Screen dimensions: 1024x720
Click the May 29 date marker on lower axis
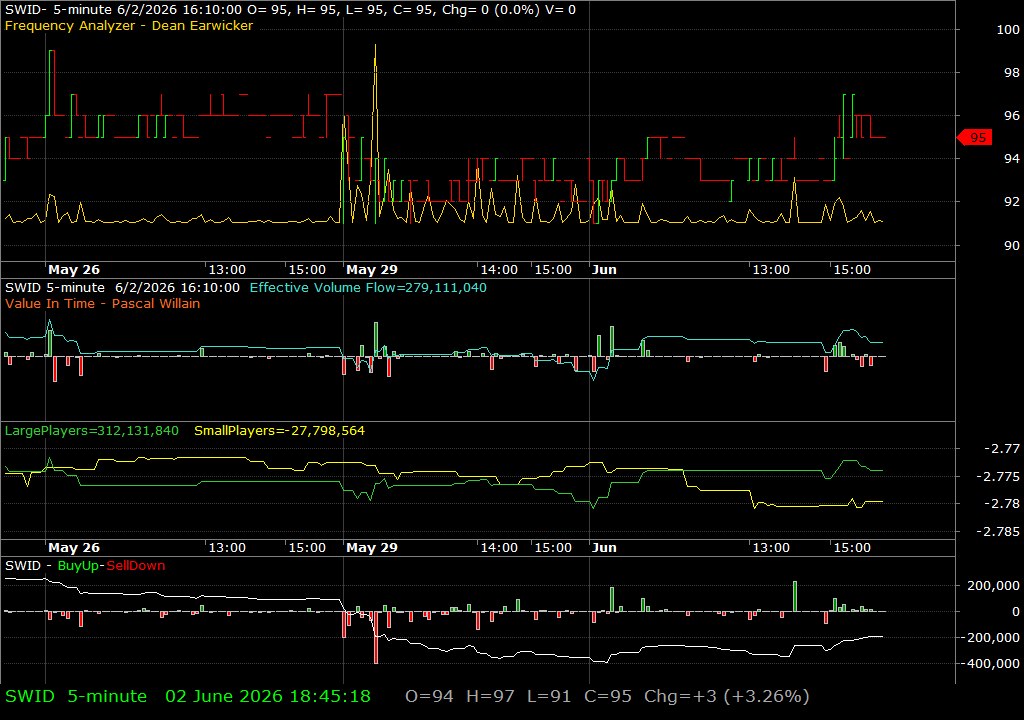[372, 548]
